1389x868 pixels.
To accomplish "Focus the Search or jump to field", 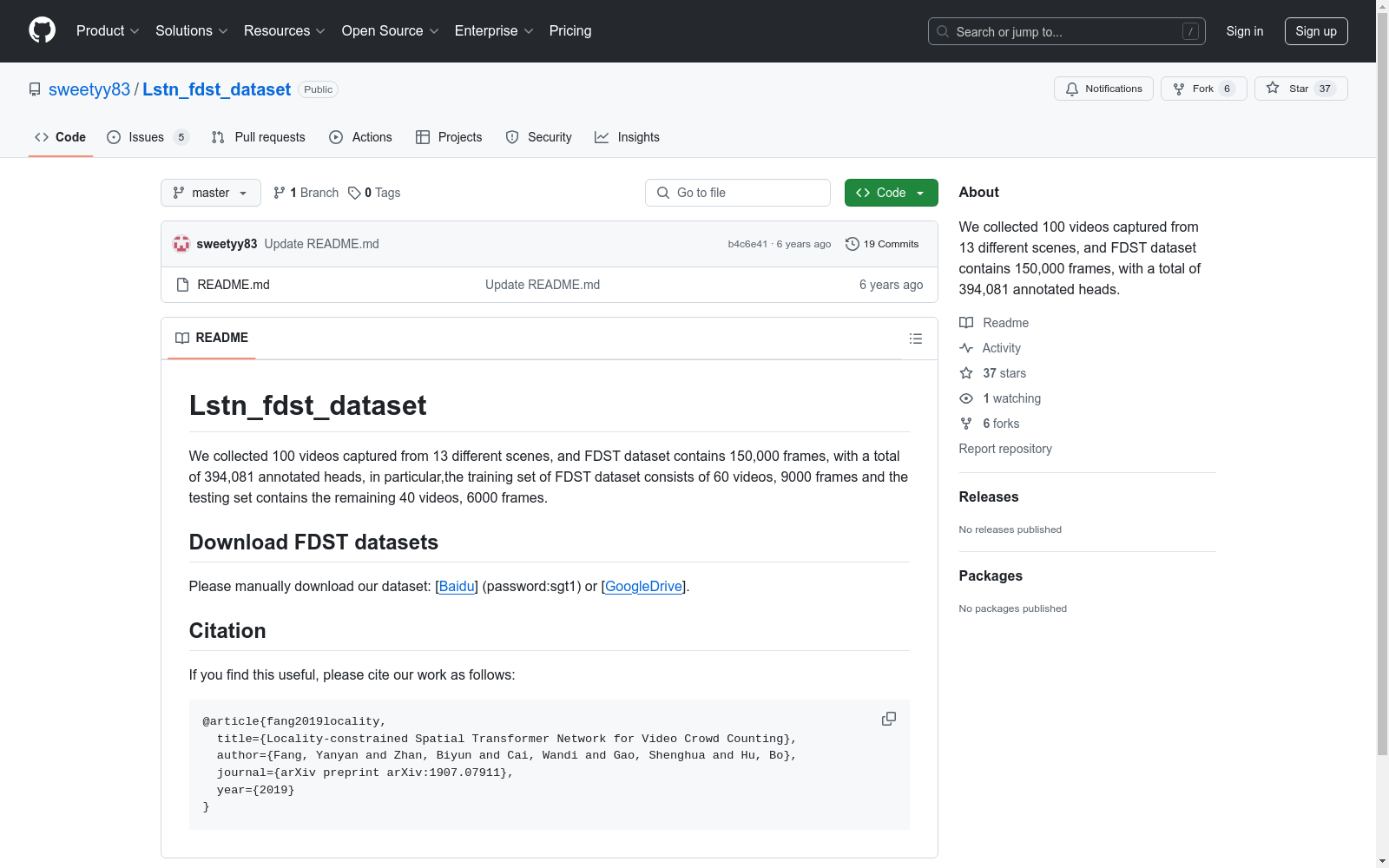I will tap(1067, 31).
